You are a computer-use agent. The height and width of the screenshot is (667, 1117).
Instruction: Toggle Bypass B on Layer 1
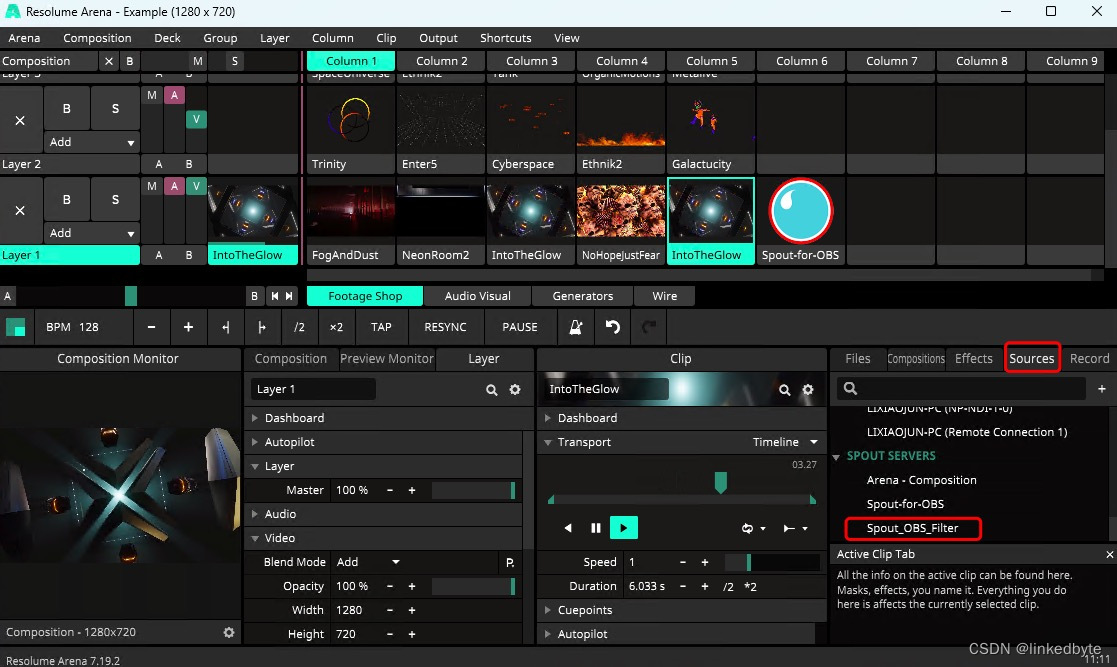[67, 200]
